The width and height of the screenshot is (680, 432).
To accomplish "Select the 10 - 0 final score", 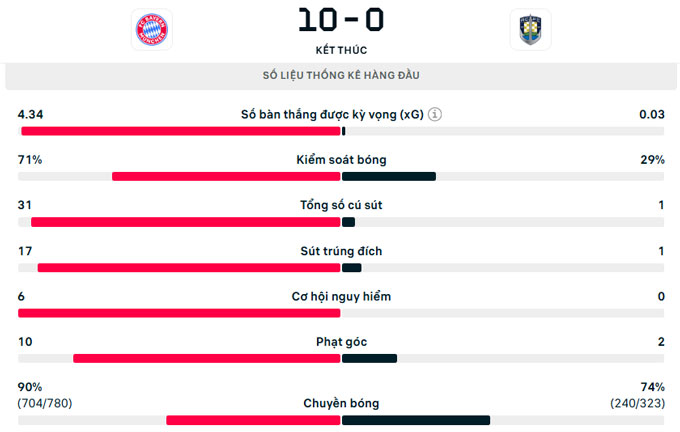I will pos(341,20).
